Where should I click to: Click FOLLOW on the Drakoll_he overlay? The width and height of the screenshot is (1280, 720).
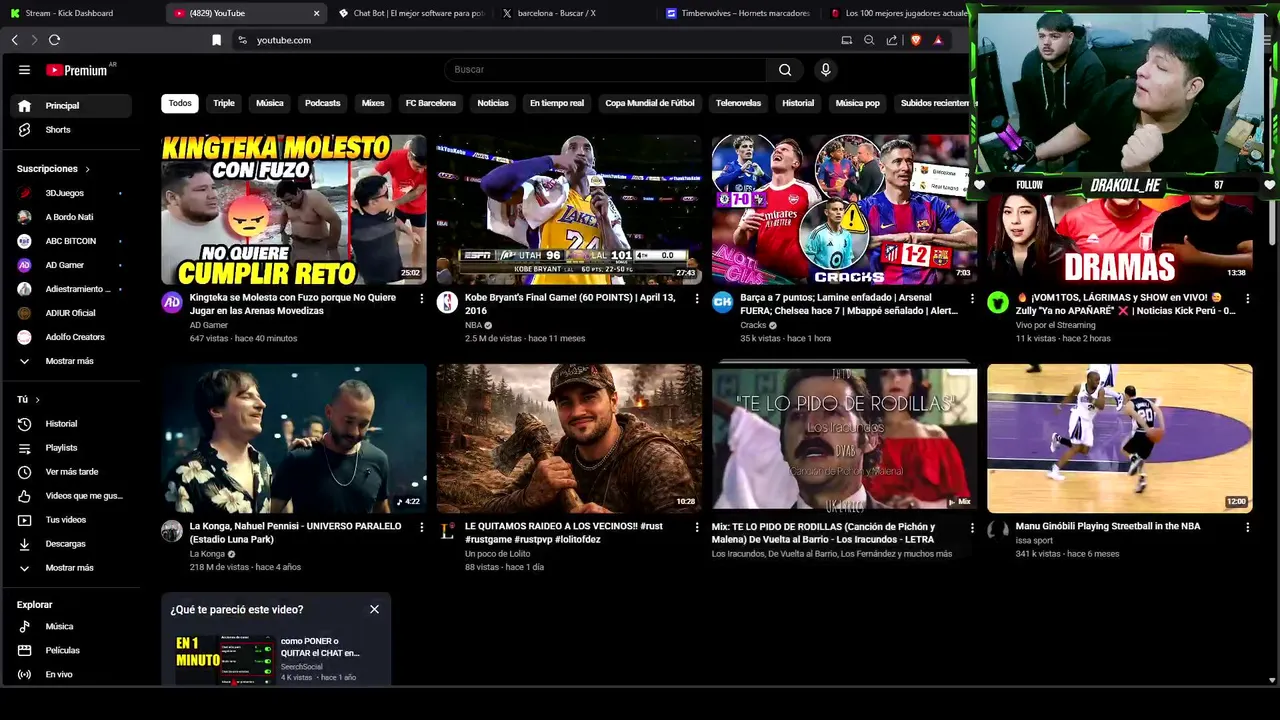click(1029, 185)
